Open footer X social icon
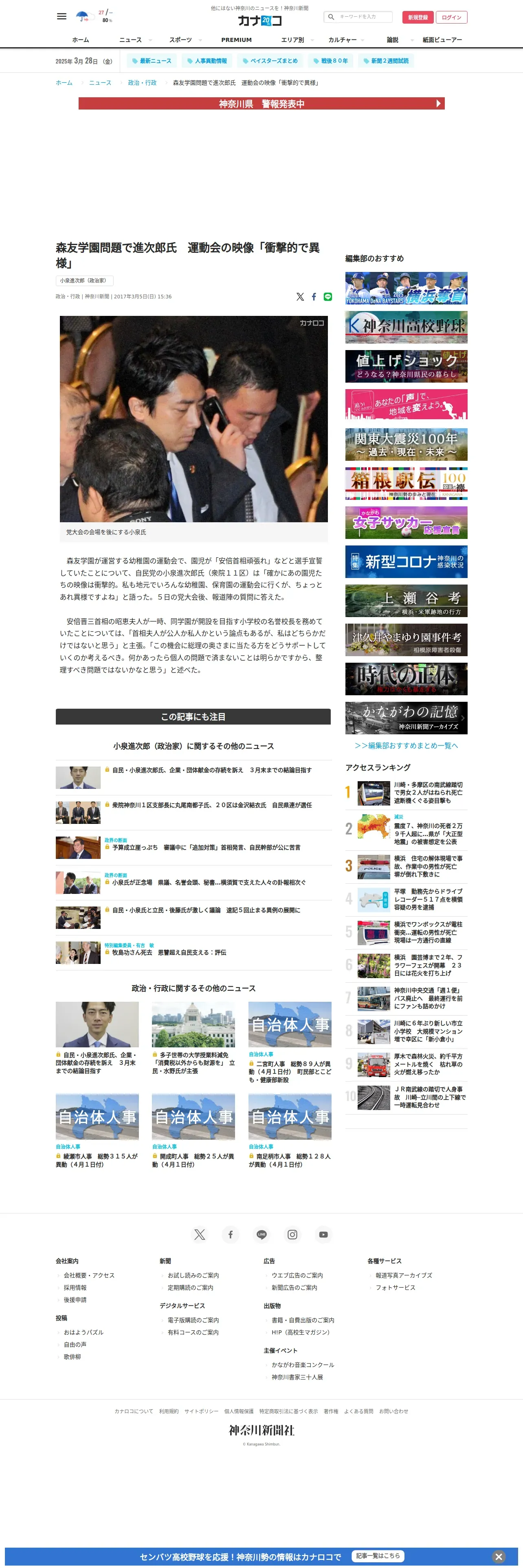The image size is (523, 1568). (200, 1234)
